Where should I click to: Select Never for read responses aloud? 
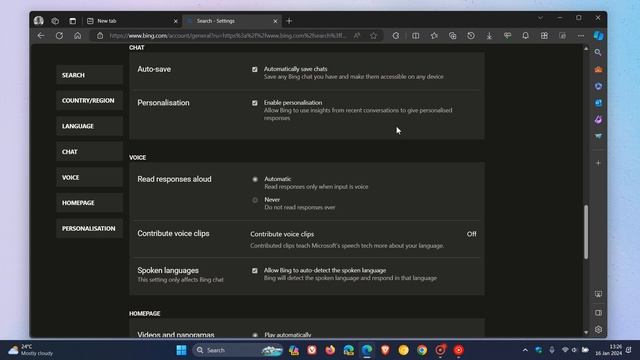coord(255,200)
